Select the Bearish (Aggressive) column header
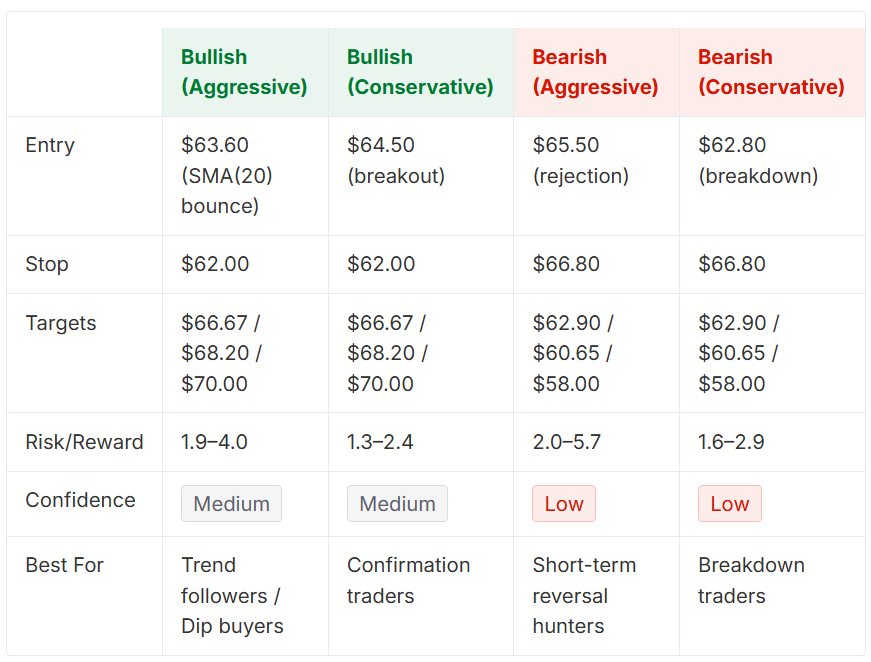Screen dimensions: 871x662 [x=595, y=72]
